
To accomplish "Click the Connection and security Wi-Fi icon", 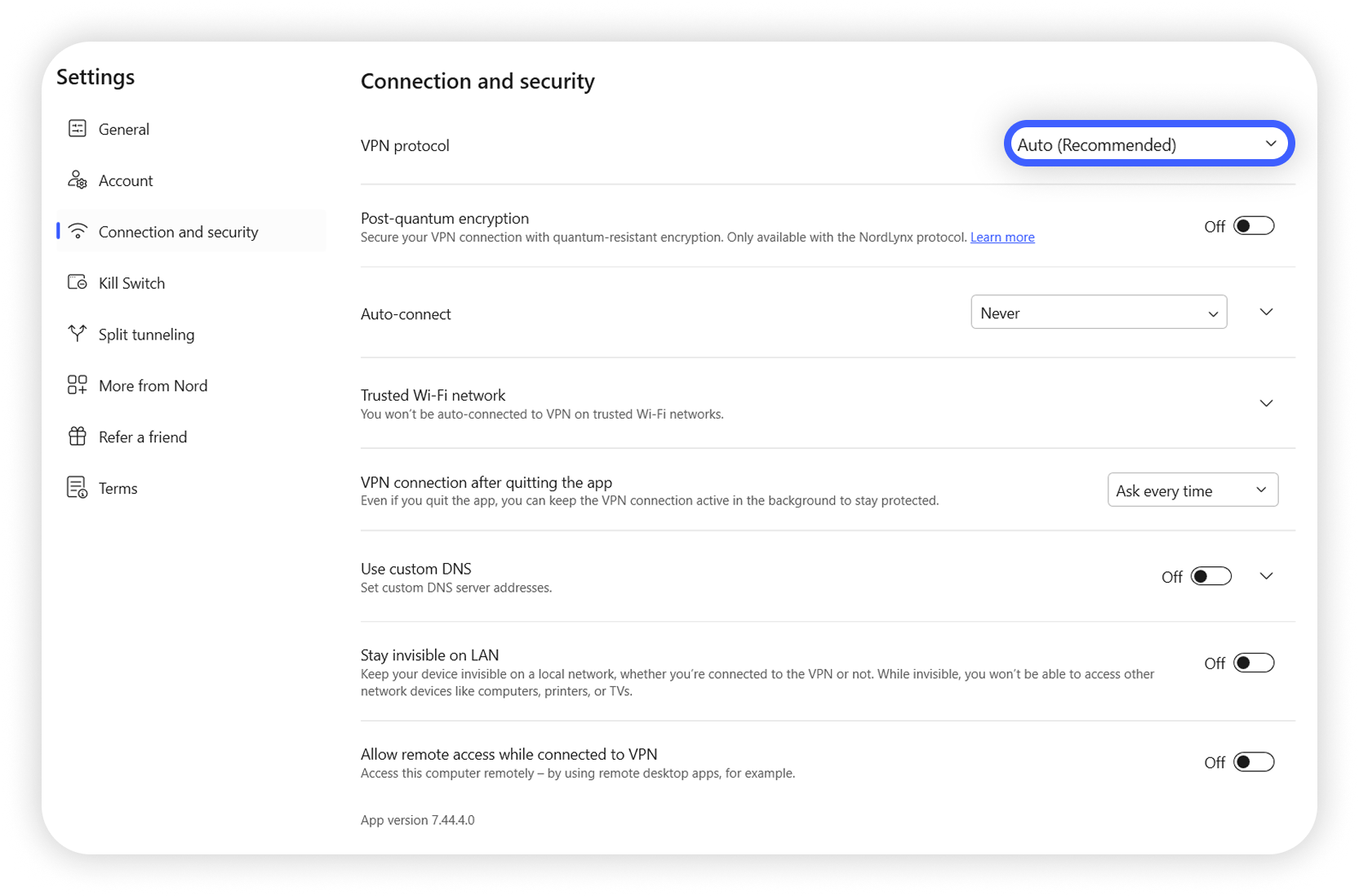I will click(x=78, y=231).
